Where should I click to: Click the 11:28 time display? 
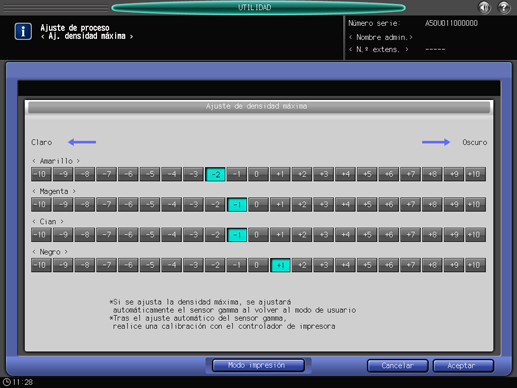(23, 382)
